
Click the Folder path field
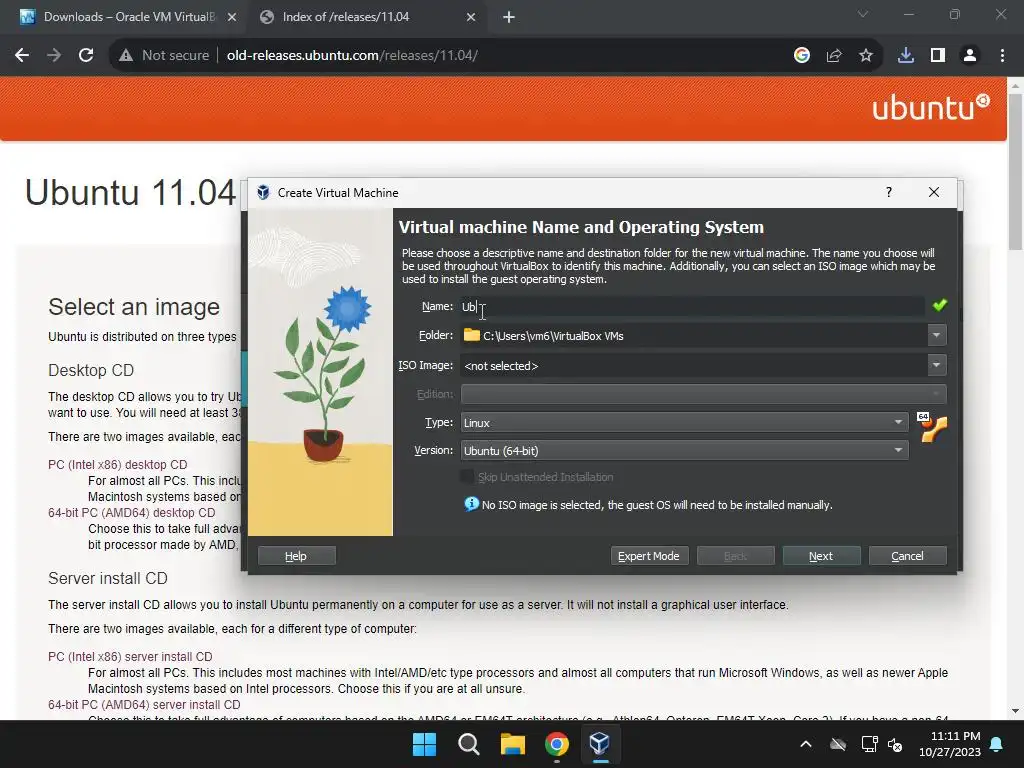click(x=694, y=335)
